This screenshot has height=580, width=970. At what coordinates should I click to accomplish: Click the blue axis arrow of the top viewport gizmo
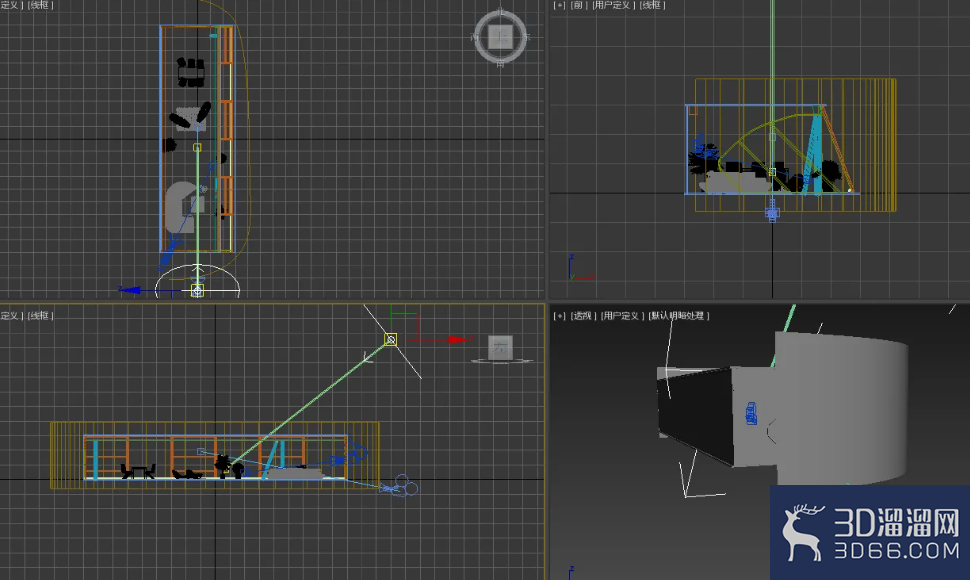coord(129,289)
